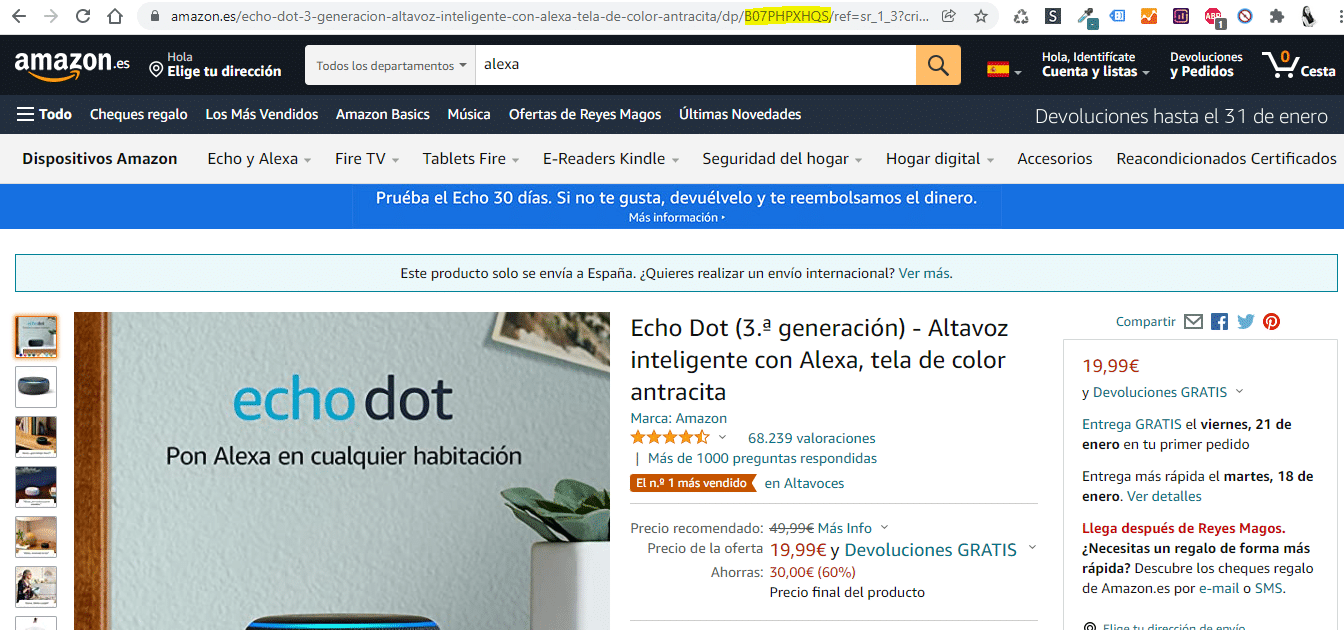Open the Todos los departamentos dropdown
Image resolution: width=1344 pixels, height=630 pixels.
point(389,64)
